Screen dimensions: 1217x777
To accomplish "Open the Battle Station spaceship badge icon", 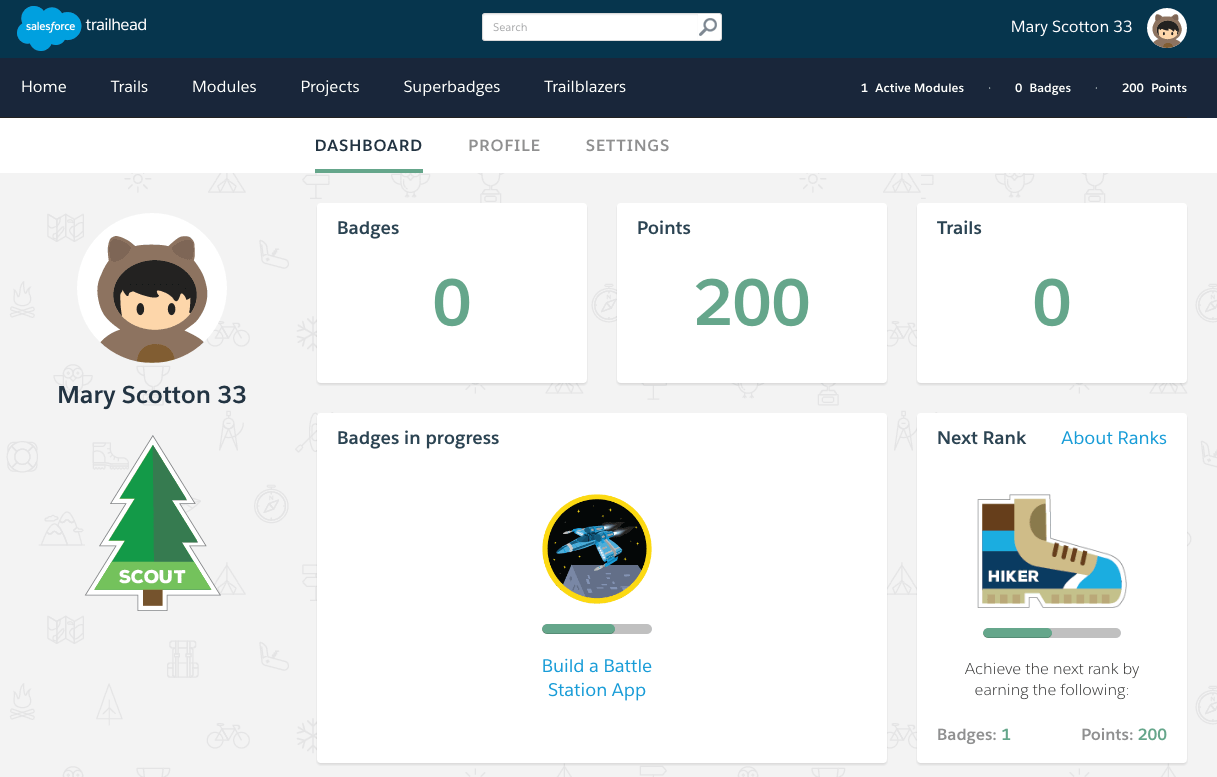I will pyautogui.click(x=597, y=548).
